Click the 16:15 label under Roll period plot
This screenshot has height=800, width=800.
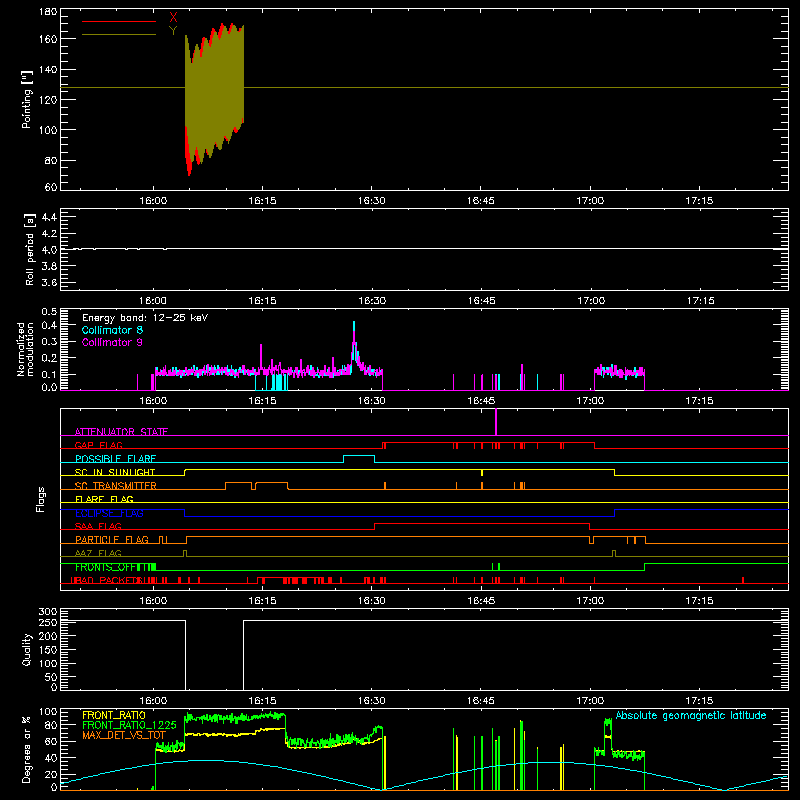pos(262,301)
